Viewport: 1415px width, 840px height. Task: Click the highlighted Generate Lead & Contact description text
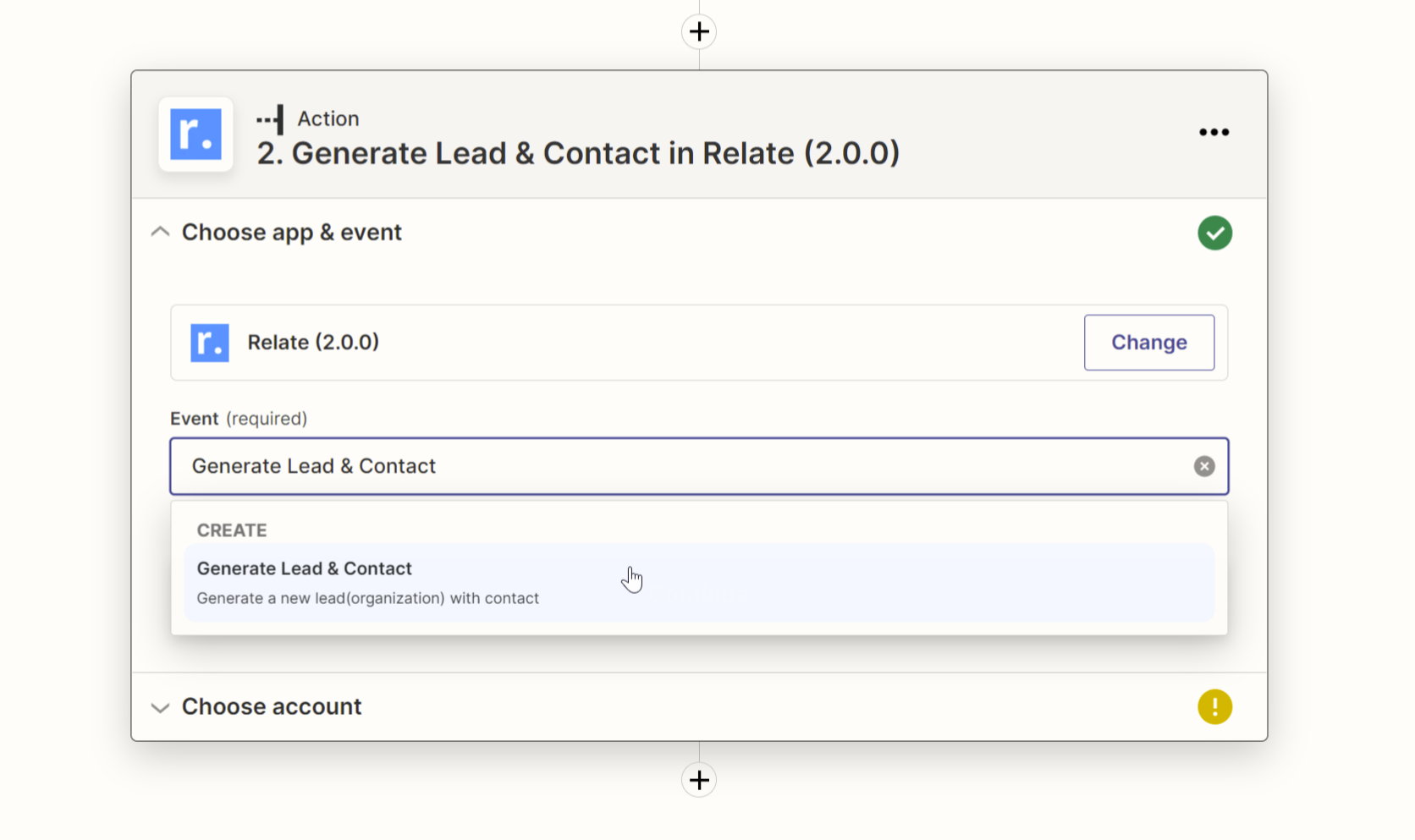pos(367,598)
